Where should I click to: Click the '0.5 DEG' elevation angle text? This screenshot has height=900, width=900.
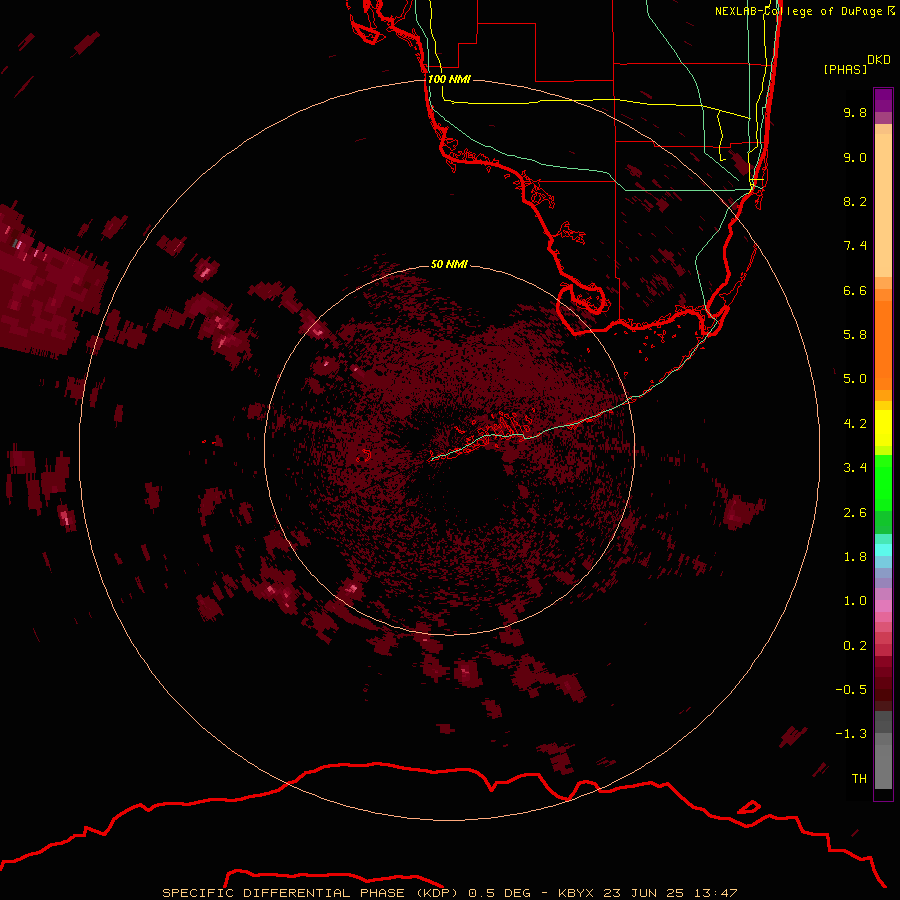point(501,893)
